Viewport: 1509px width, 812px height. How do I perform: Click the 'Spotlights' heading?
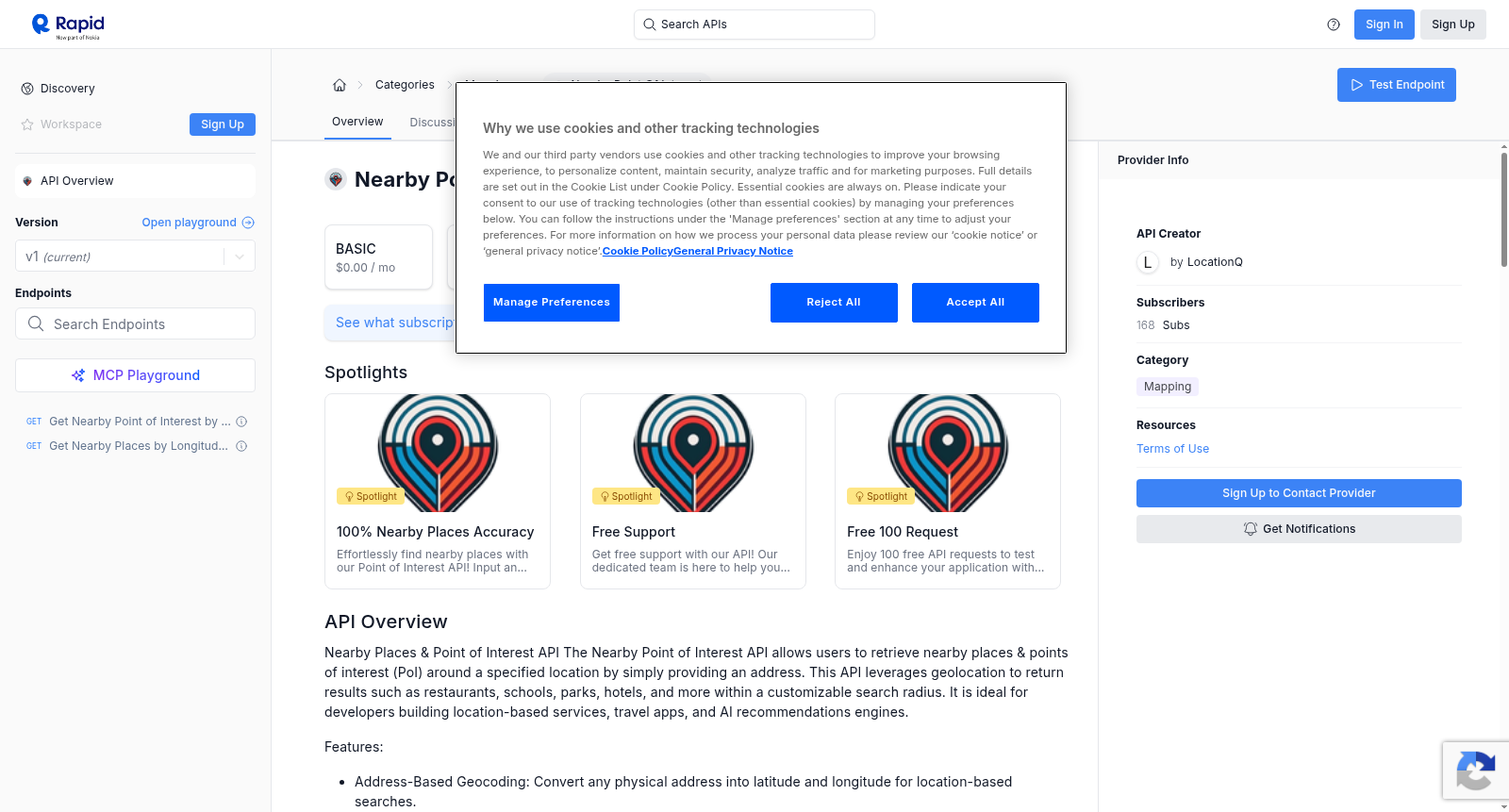(366, 373)
